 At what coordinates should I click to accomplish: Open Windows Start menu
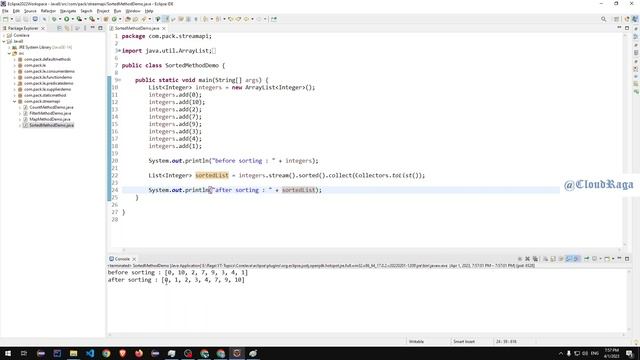(8, 353)
